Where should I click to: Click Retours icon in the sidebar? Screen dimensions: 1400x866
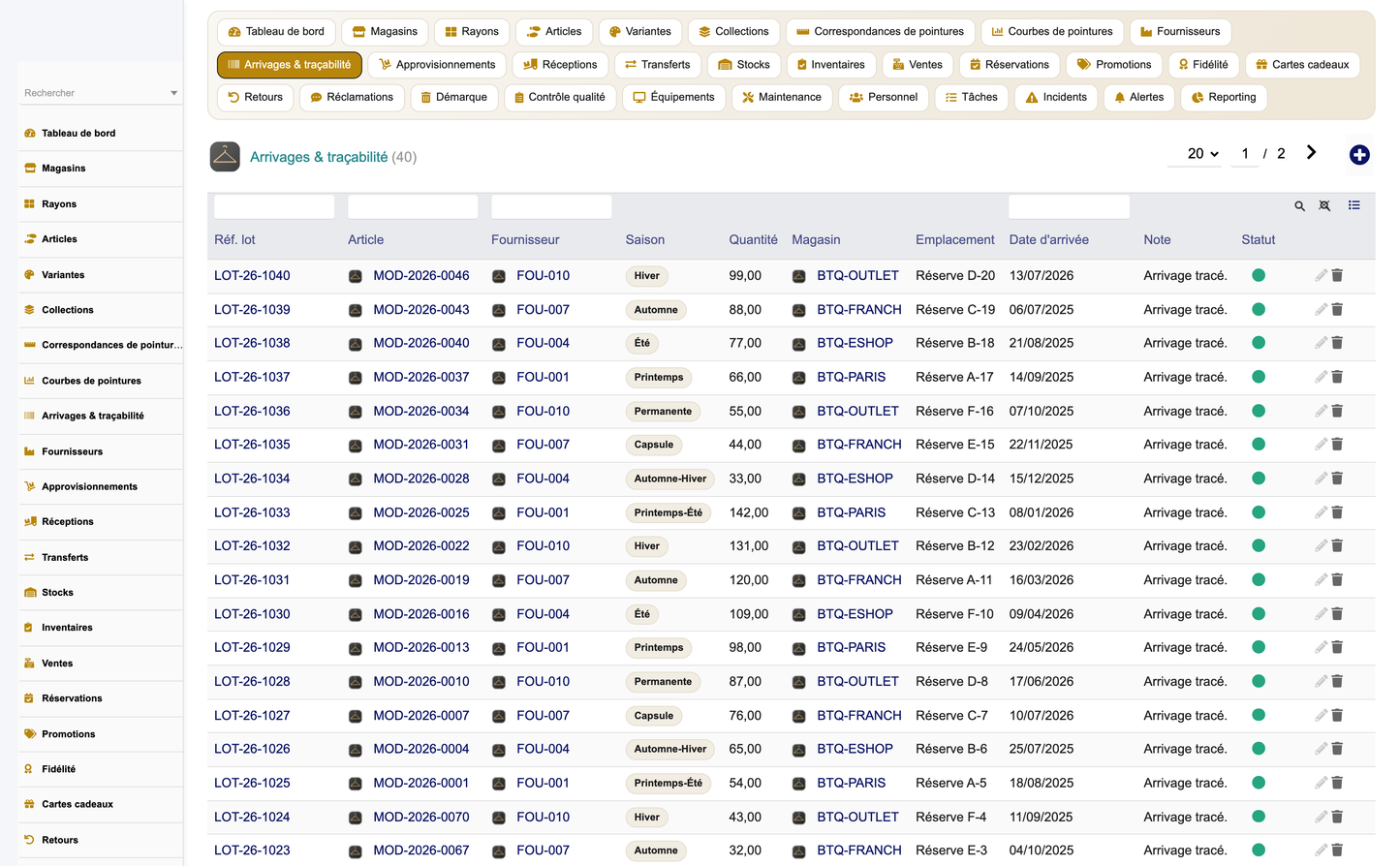[29, 840]
